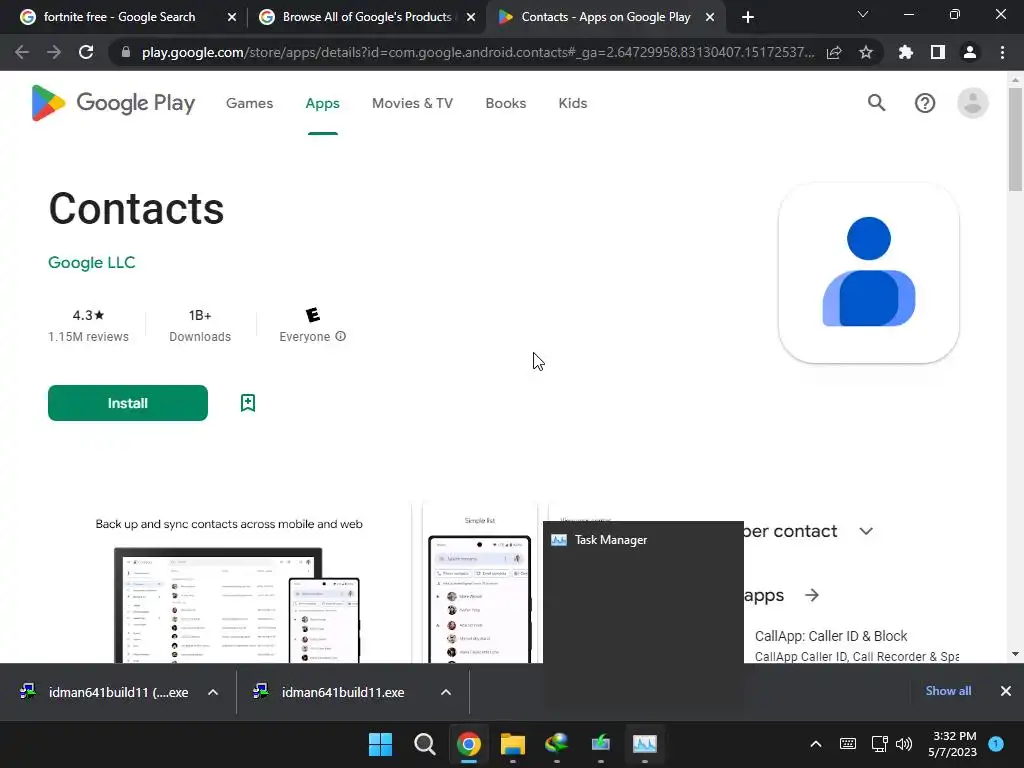Screen dimensions: 1024x768
Task: Click the Task Manager taskbar icon
Action: pos(645,744)
